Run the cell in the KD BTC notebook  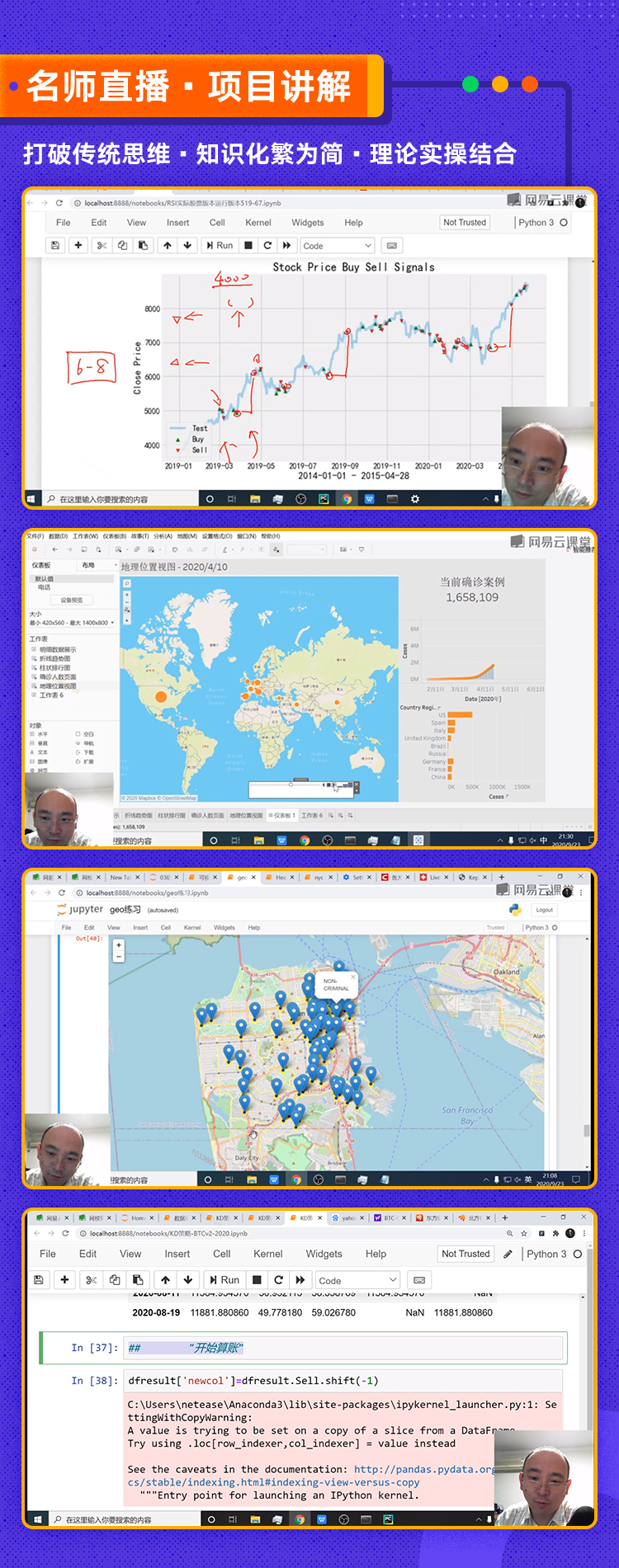coord(224,1279)
